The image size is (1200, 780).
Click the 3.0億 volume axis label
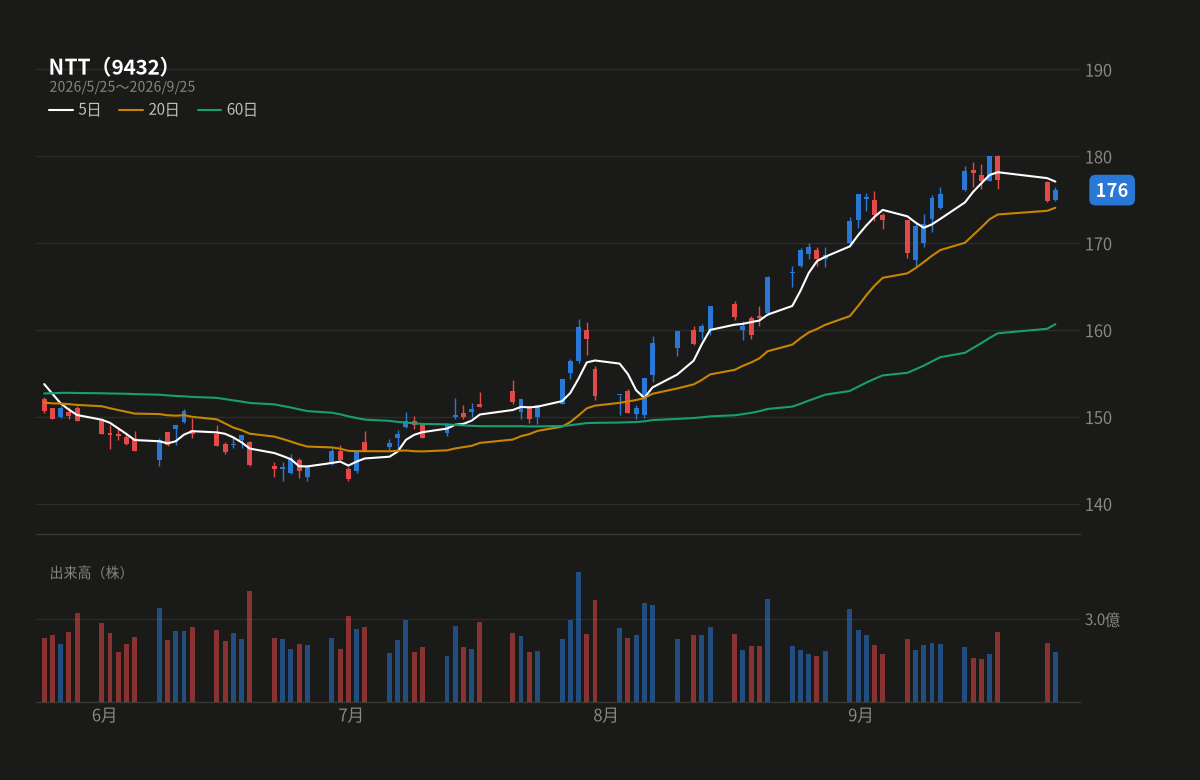[1102, 620]
